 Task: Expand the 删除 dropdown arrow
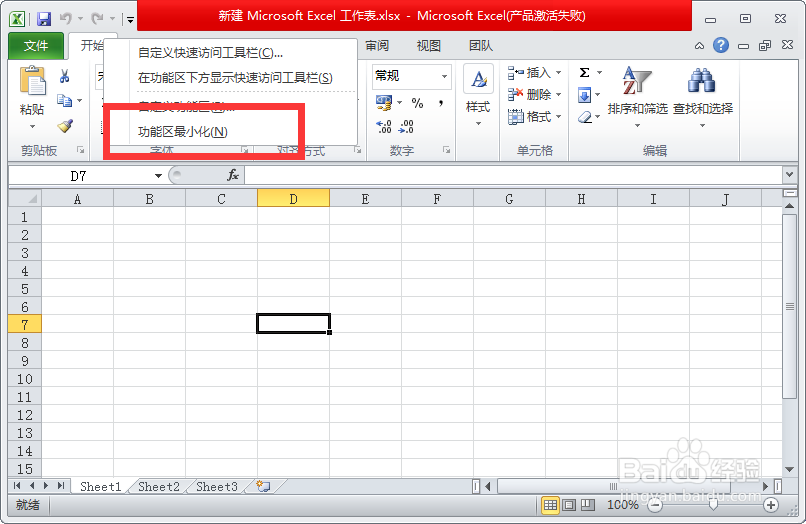click(x=559, y=95)
